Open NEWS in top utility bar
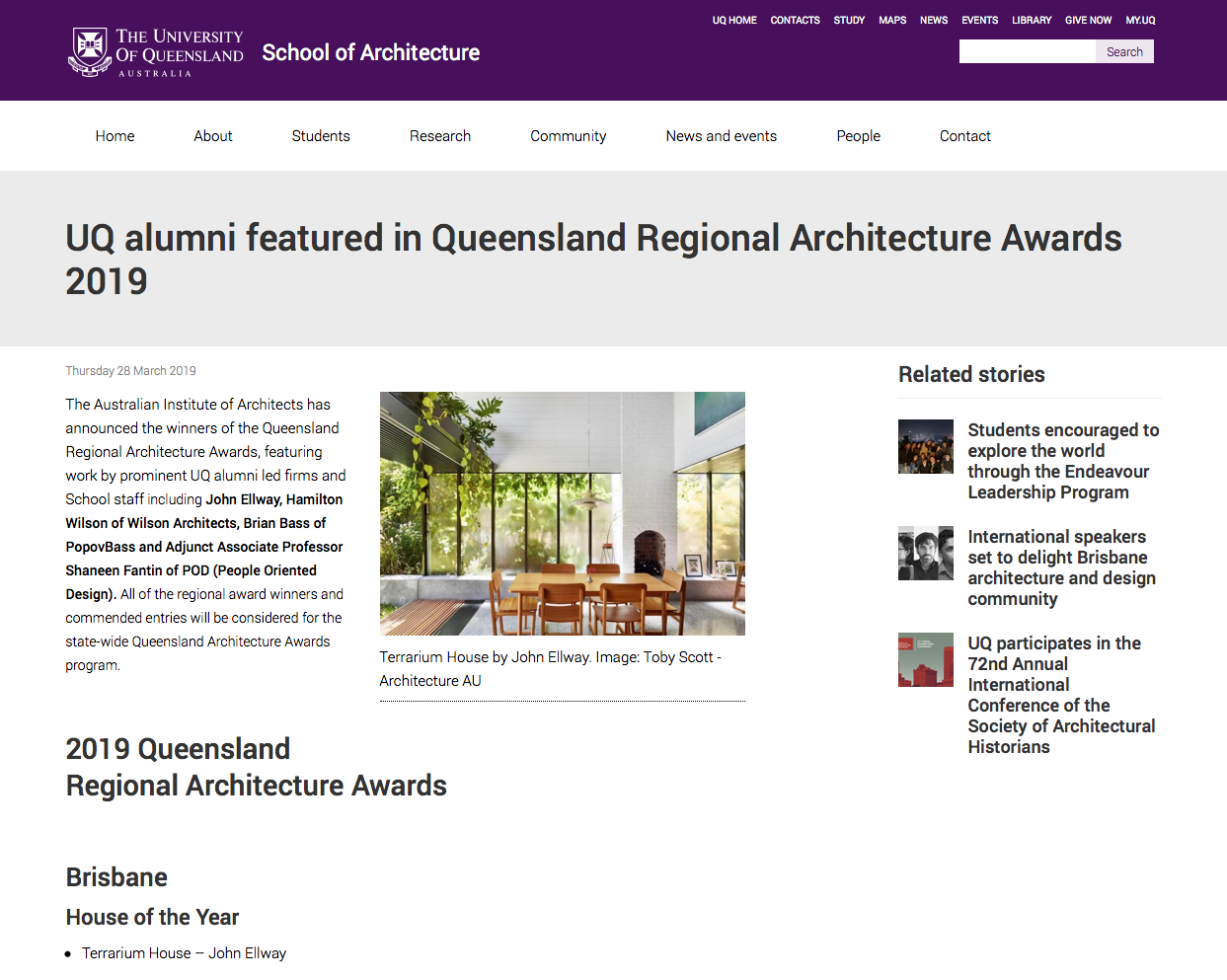1227x980 pixels. [x=934, y=20]
